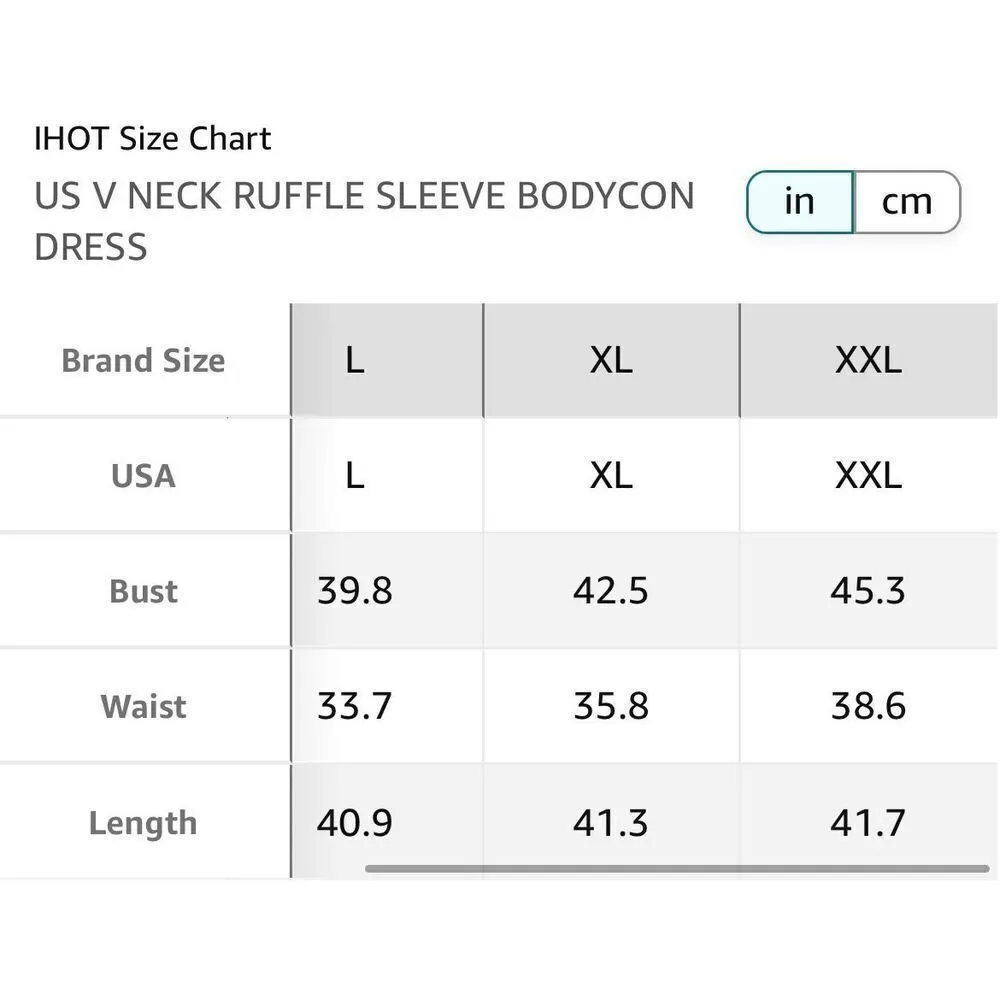Select the XXL column in Brand Size row
1000x1000 pixels.
coord(868,360)
